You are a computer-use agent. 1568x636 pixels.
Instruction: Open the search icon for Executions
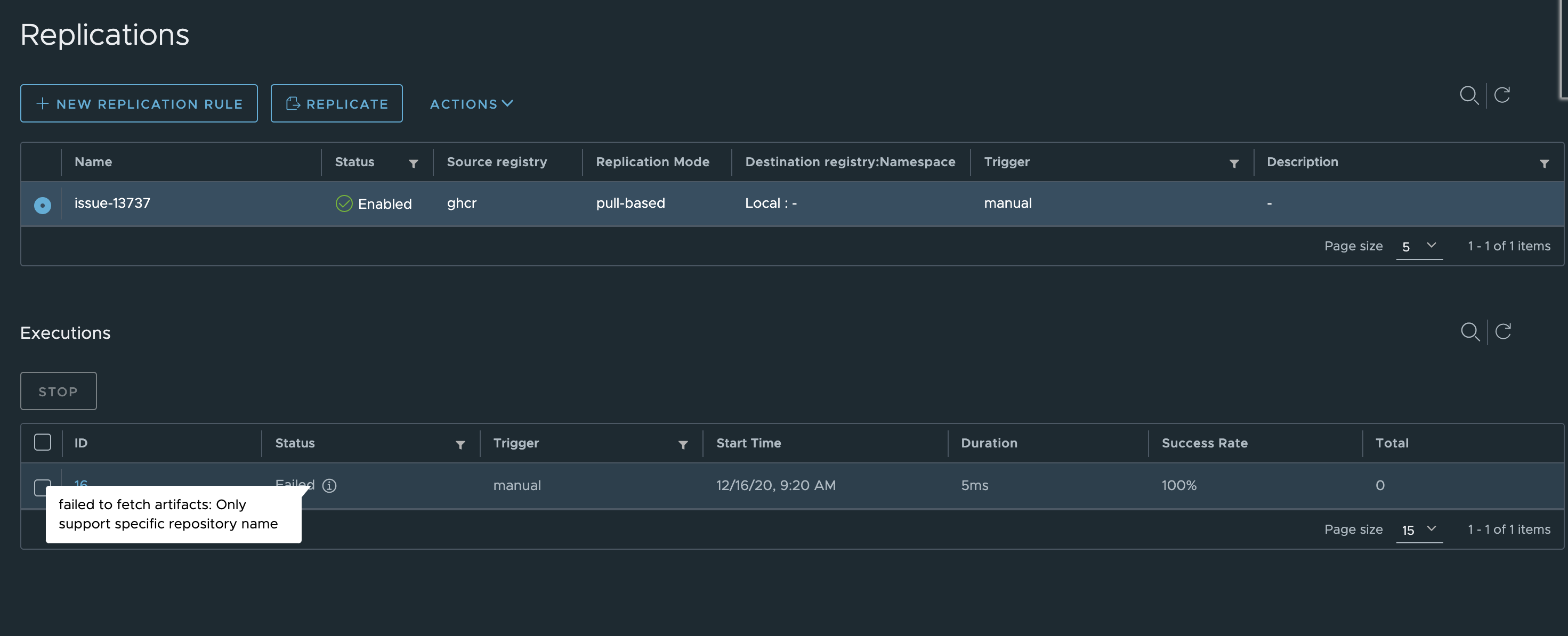[1470, 332]
